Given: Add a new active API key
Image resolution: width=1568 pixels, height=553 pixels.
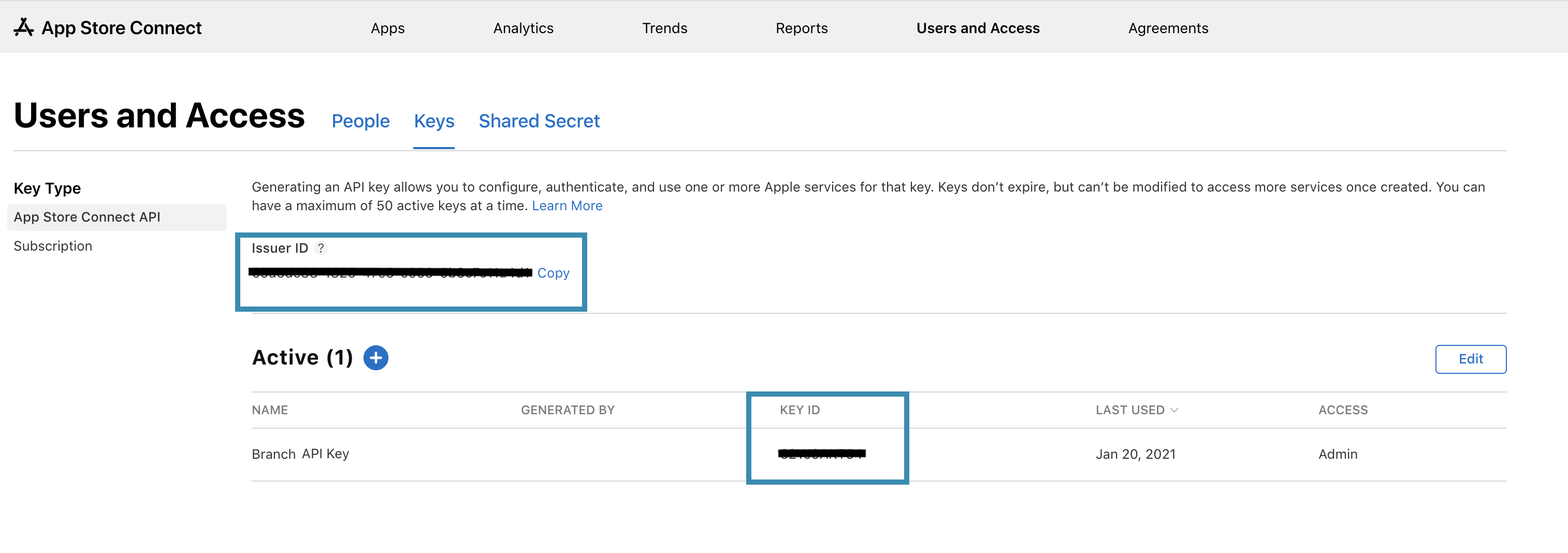Looking at the screenshot, I should (x=375, y=358).
